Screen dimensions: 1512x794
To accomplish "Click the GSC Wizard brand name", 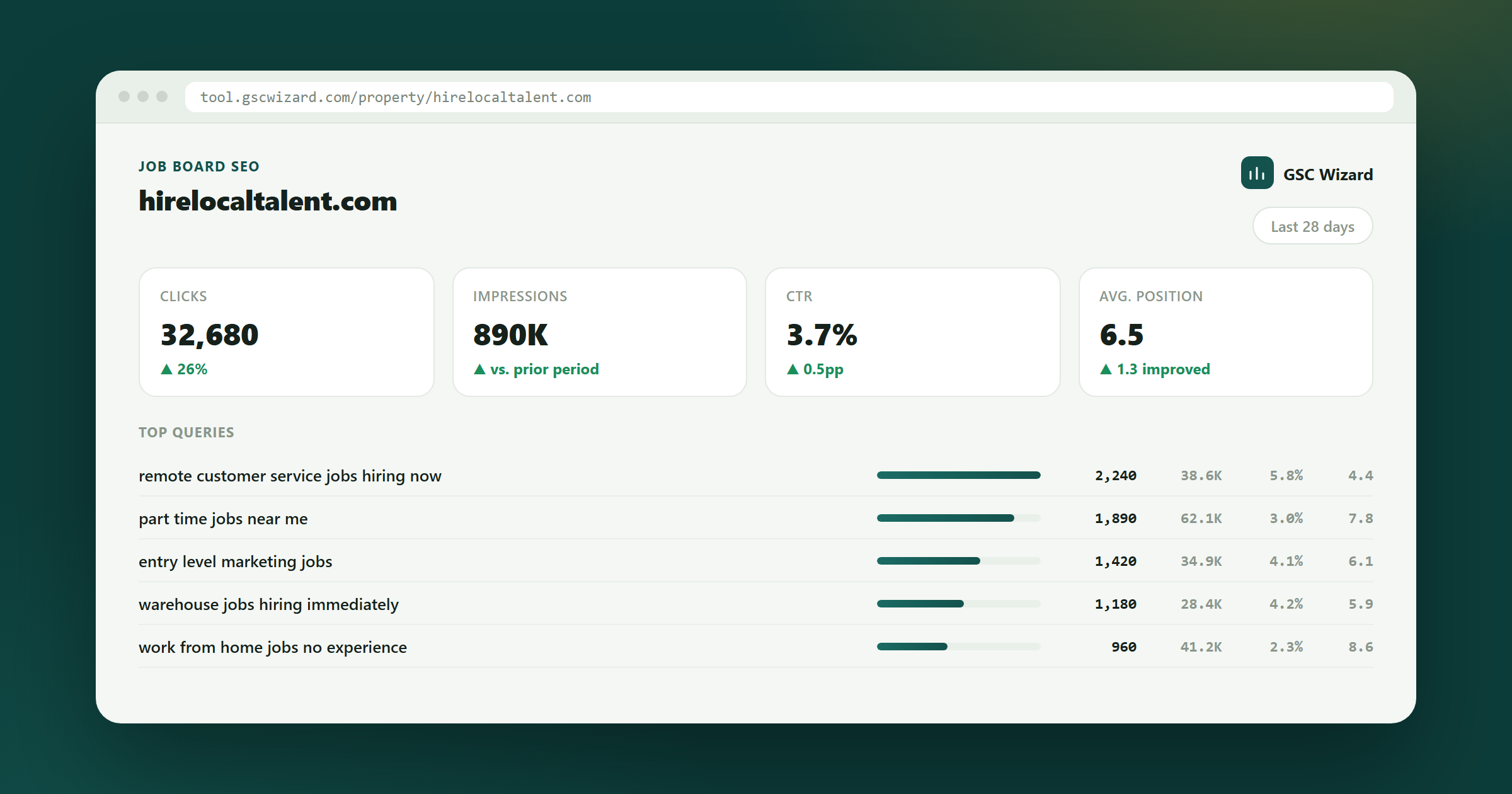I will 1328,175.
